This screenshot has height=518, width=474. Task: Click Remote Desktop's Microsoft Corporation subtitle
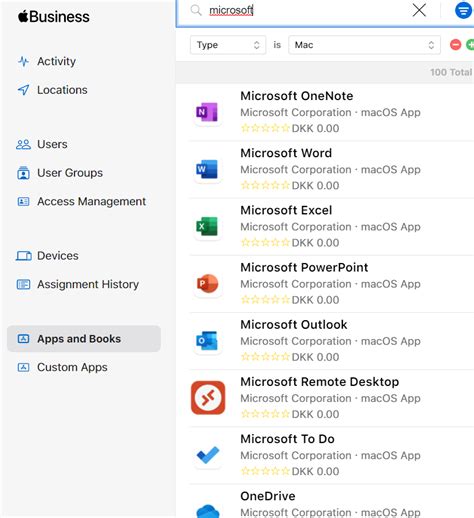click(x=296, y=398)
